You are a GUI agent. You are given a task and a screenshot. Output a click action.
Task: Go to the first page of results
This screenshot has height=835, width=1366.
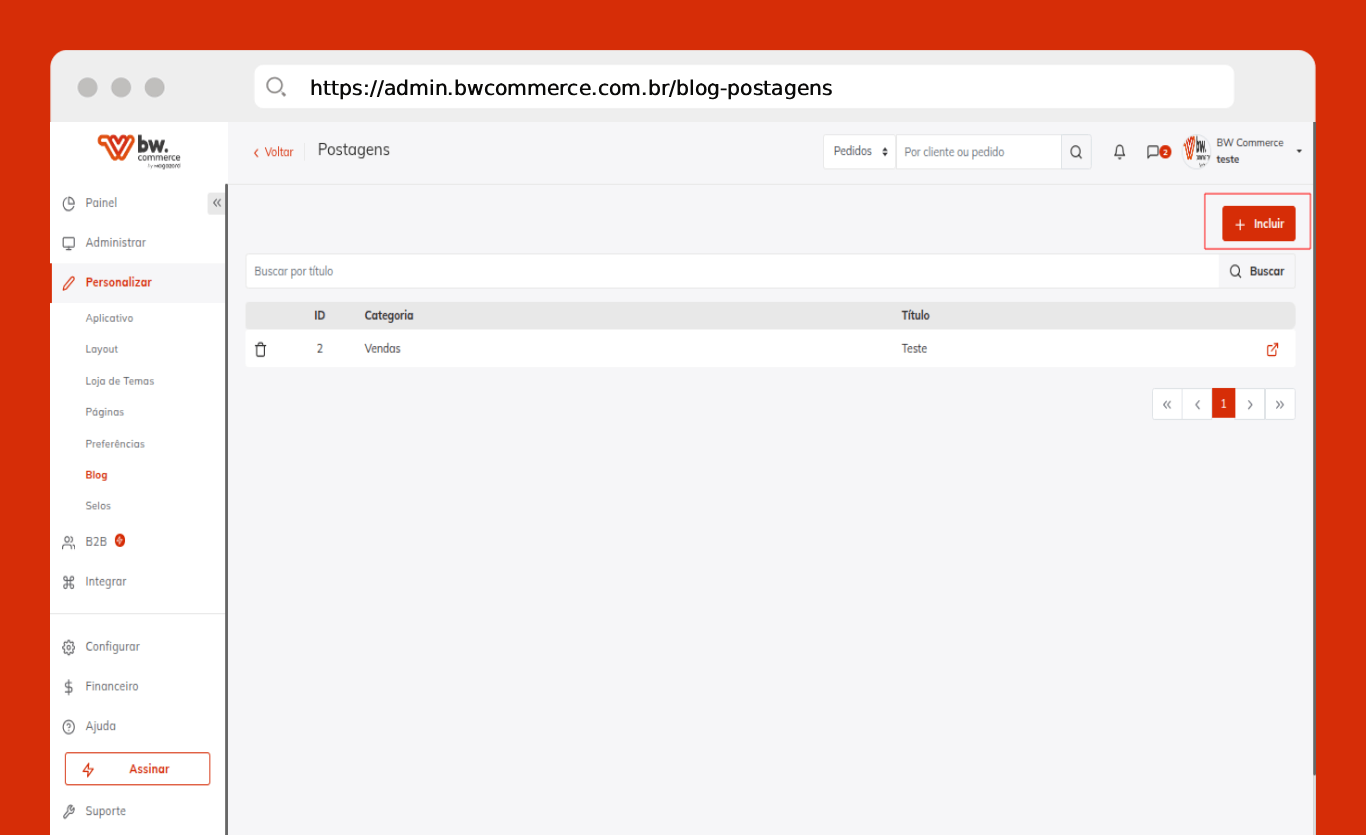1167,404
